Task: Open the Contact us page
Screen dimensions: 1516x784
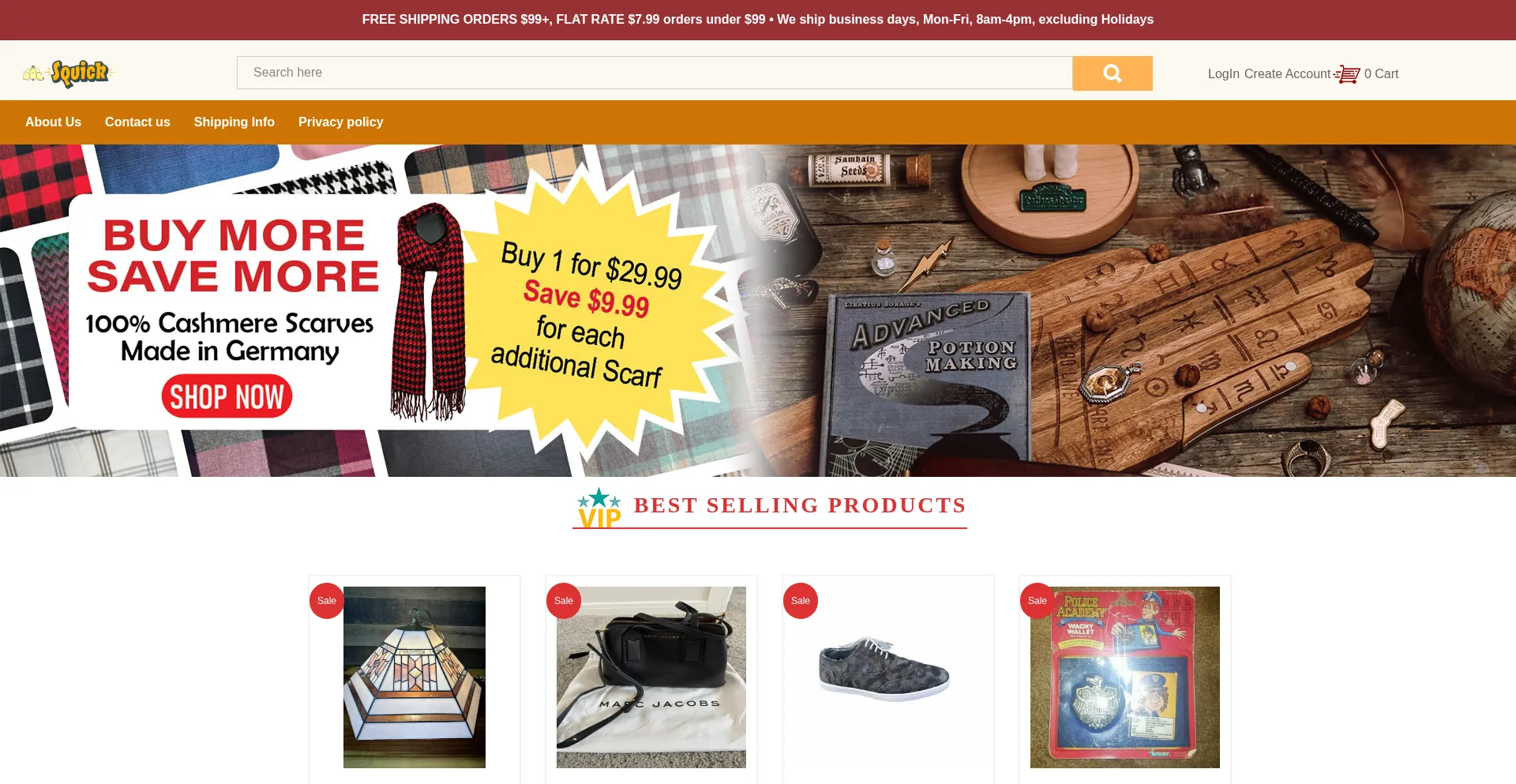Action: 137,122
